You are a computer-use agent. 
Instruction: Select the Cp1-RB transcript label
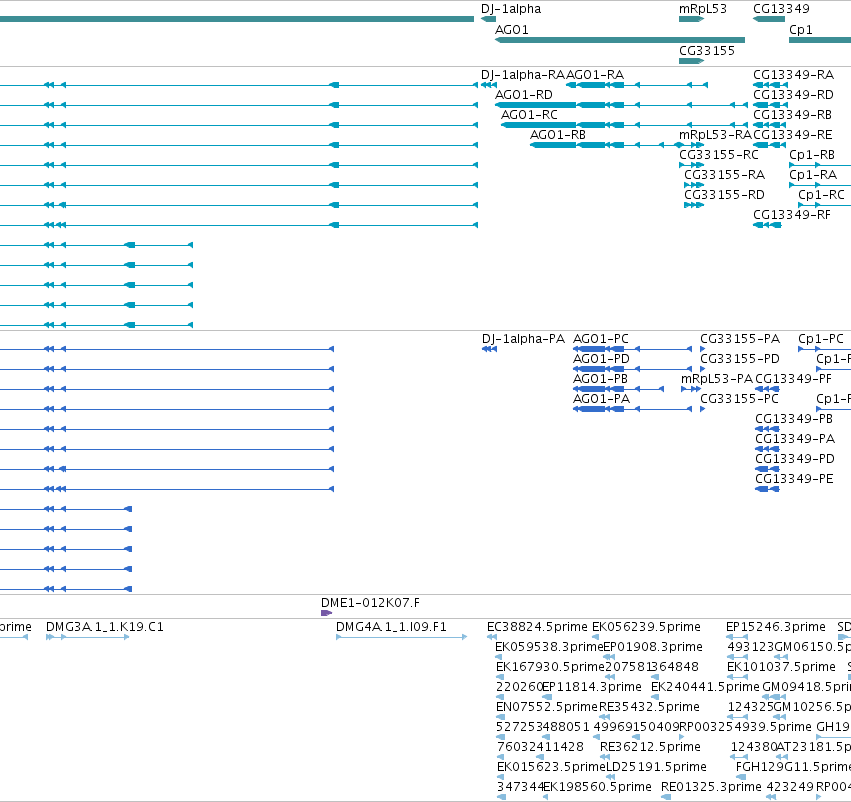[812, 155]
